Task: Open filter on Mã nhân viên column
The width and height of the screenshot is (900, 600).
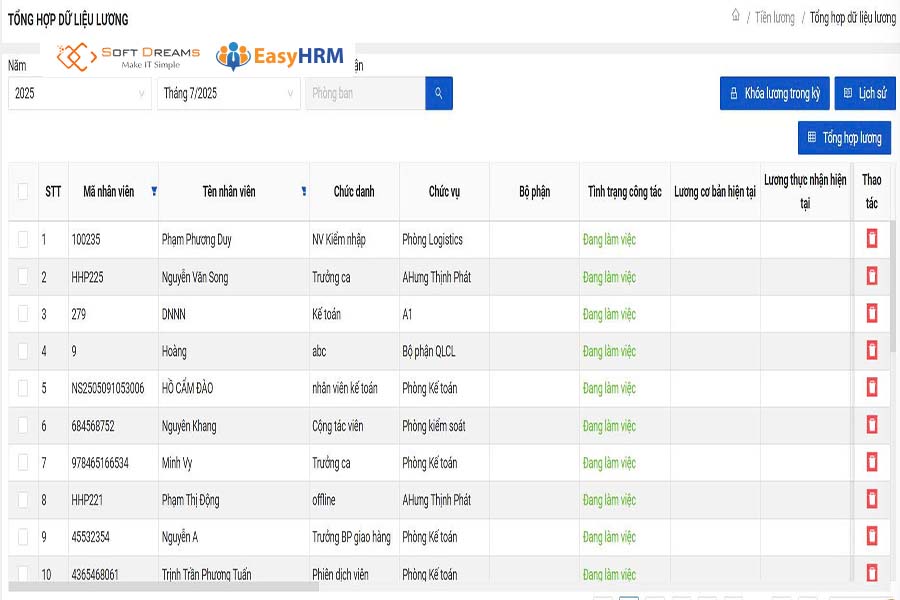Action: (x=153, y=191)
